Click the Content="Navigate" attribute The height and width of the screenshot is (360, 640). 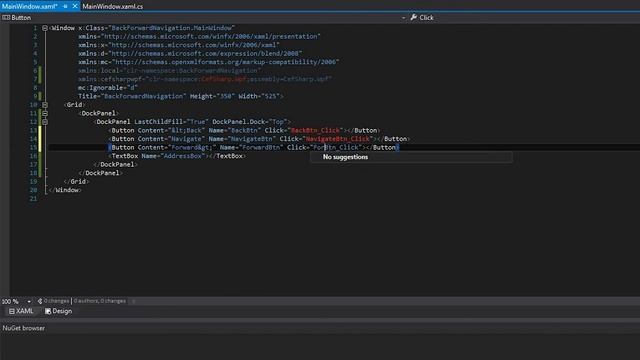pyautogui.click(x=171, y=139)
